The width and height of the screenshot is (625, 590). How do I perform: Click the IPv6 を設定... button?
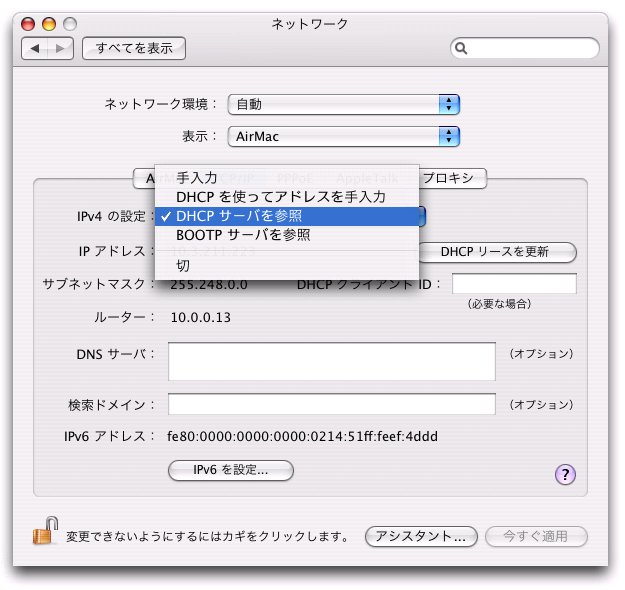click(x=230, y=471)
